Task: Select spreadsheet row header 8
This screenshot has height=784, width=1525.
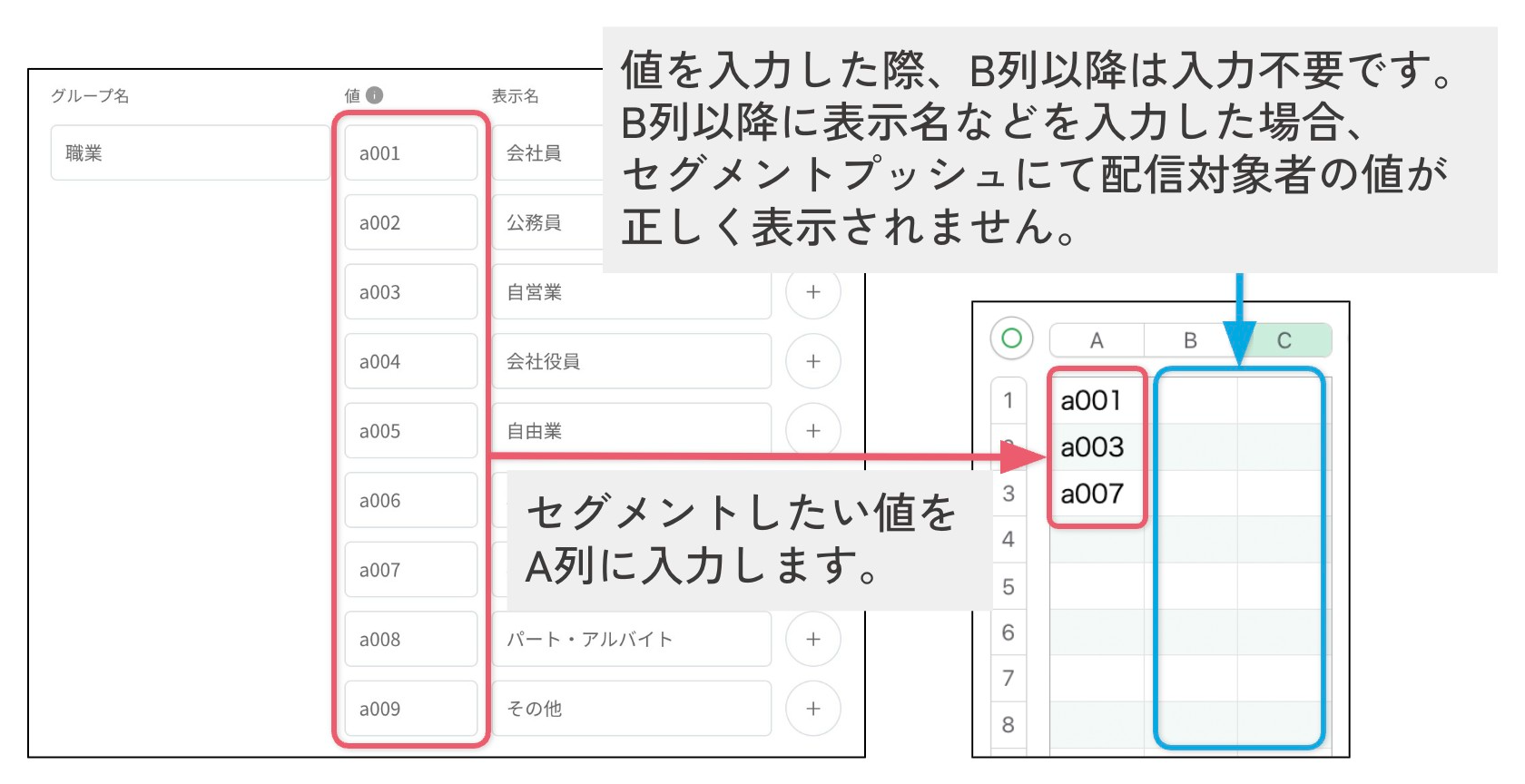Action: (x=1008, y=724)
